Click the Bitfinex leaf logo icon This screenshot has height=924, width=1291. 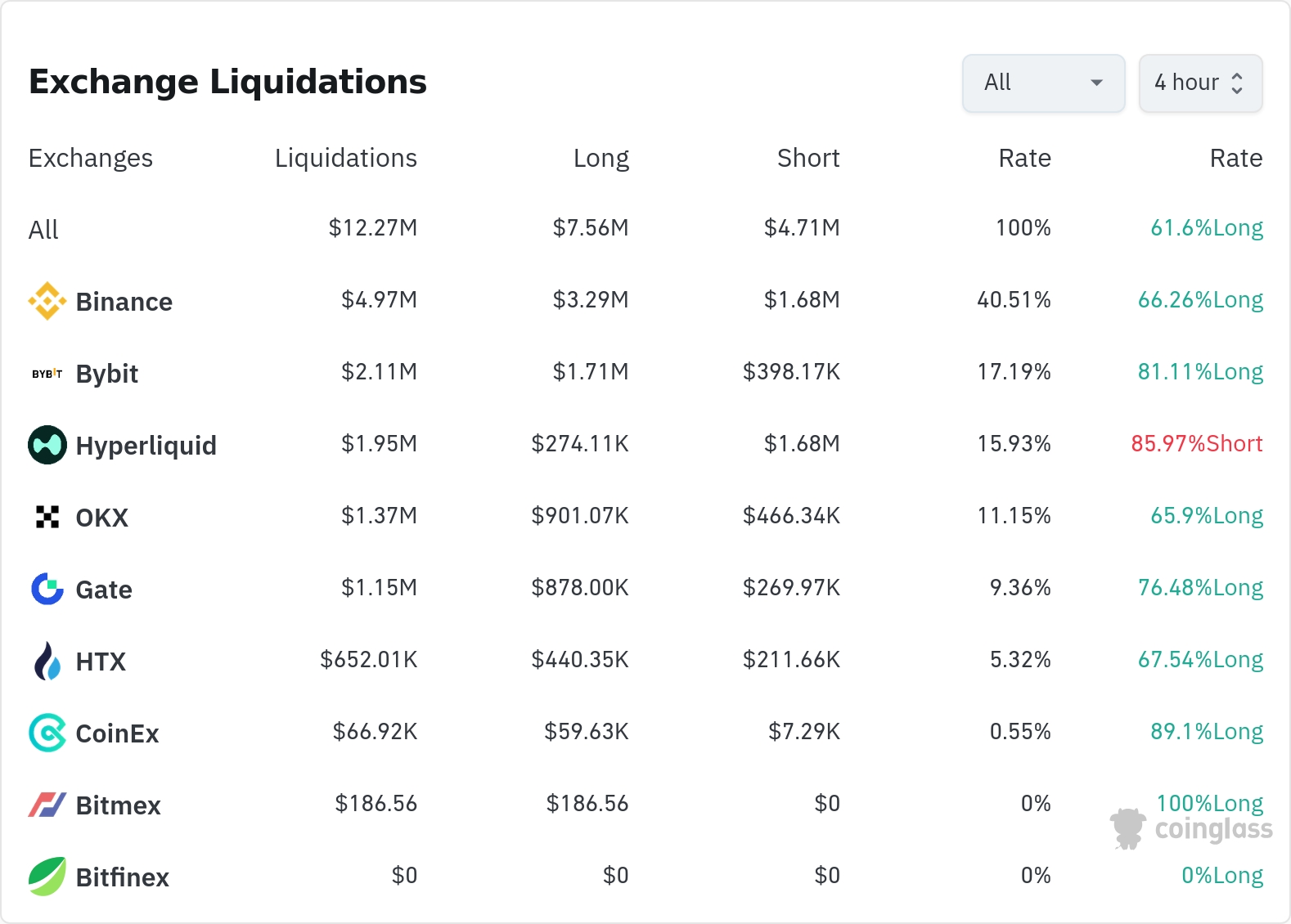[x=47, y=877]
